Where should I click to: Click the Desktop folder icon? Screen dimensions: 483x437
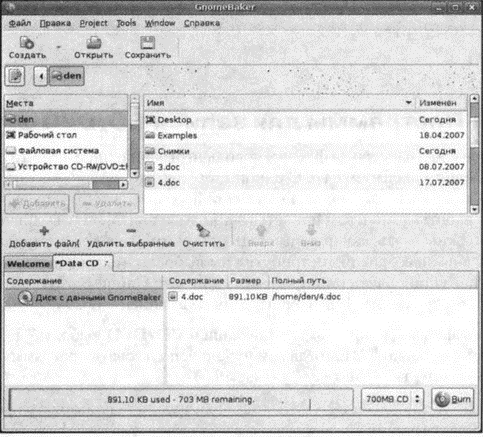pos(150,119)
